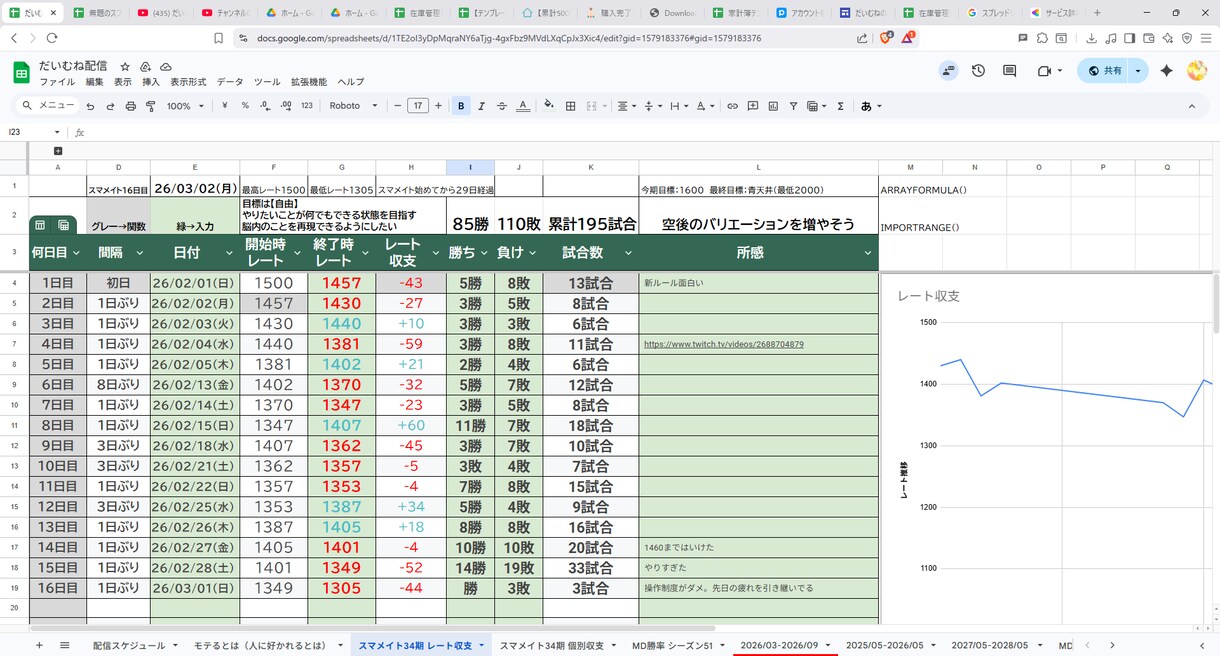Click the font size input field

[x=418, y=106]
